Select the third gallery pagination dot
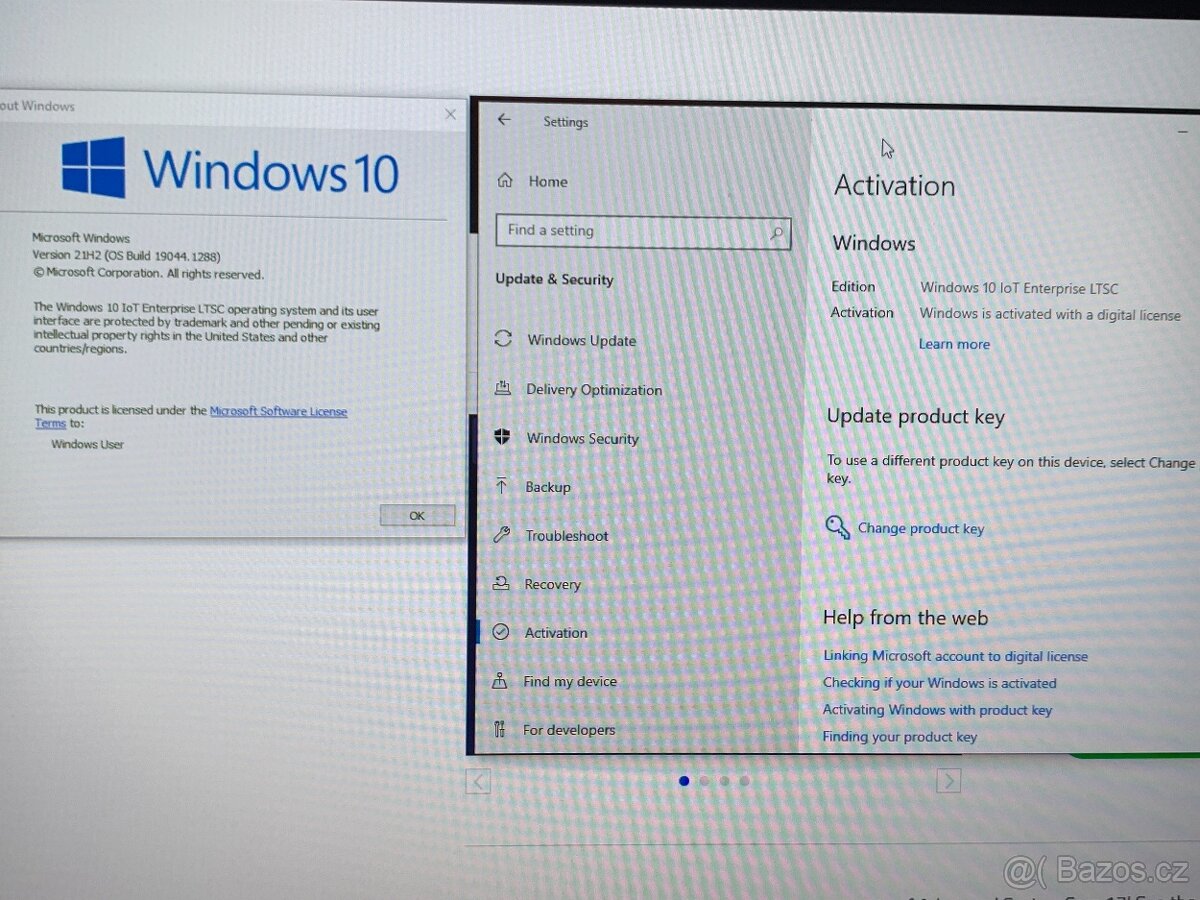 tap(724, 781)
